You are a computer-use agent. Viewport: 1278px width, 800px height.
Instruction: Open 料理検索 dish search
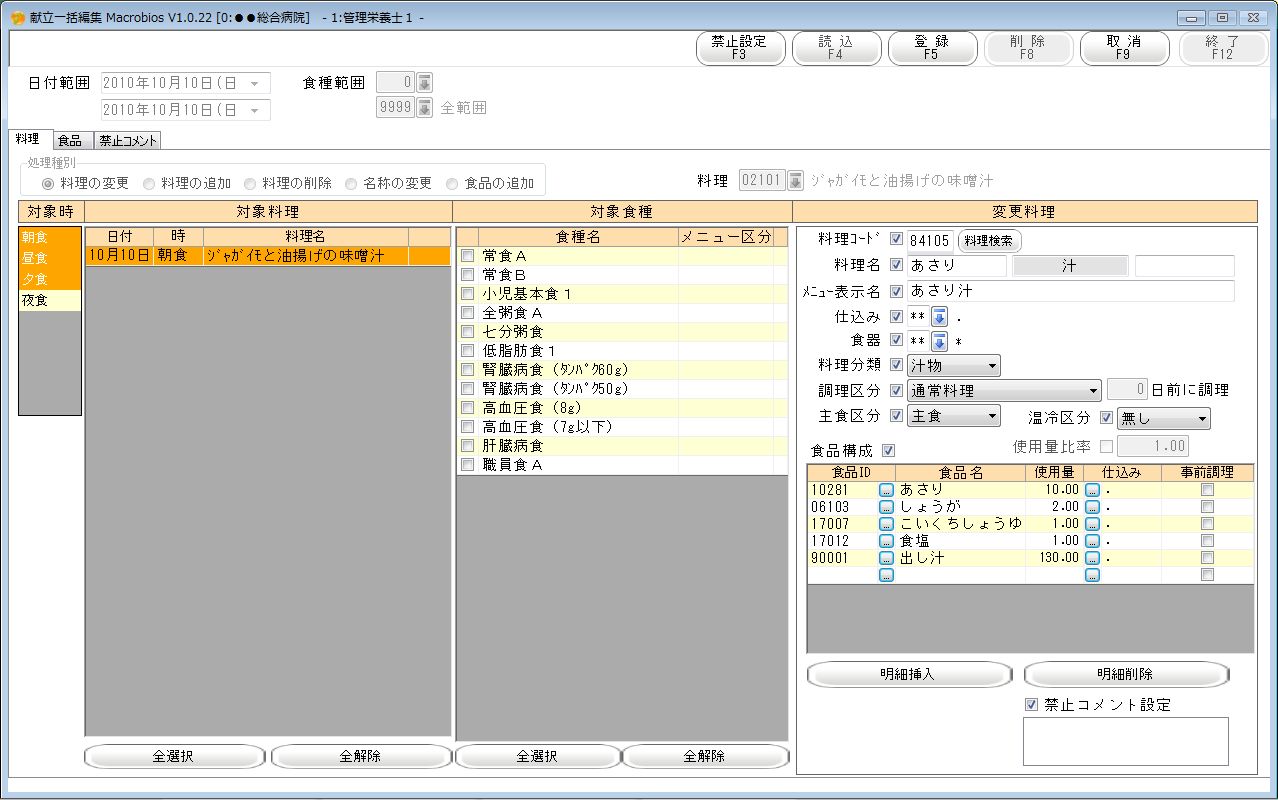(990, 240)
